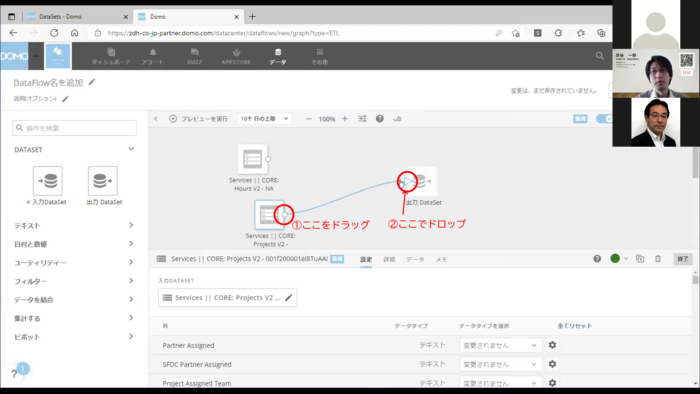Select the Services CORE Hours V2 node
Image resolution: width=700 pixels, height=394 pixels.
(x=253, y=159)
